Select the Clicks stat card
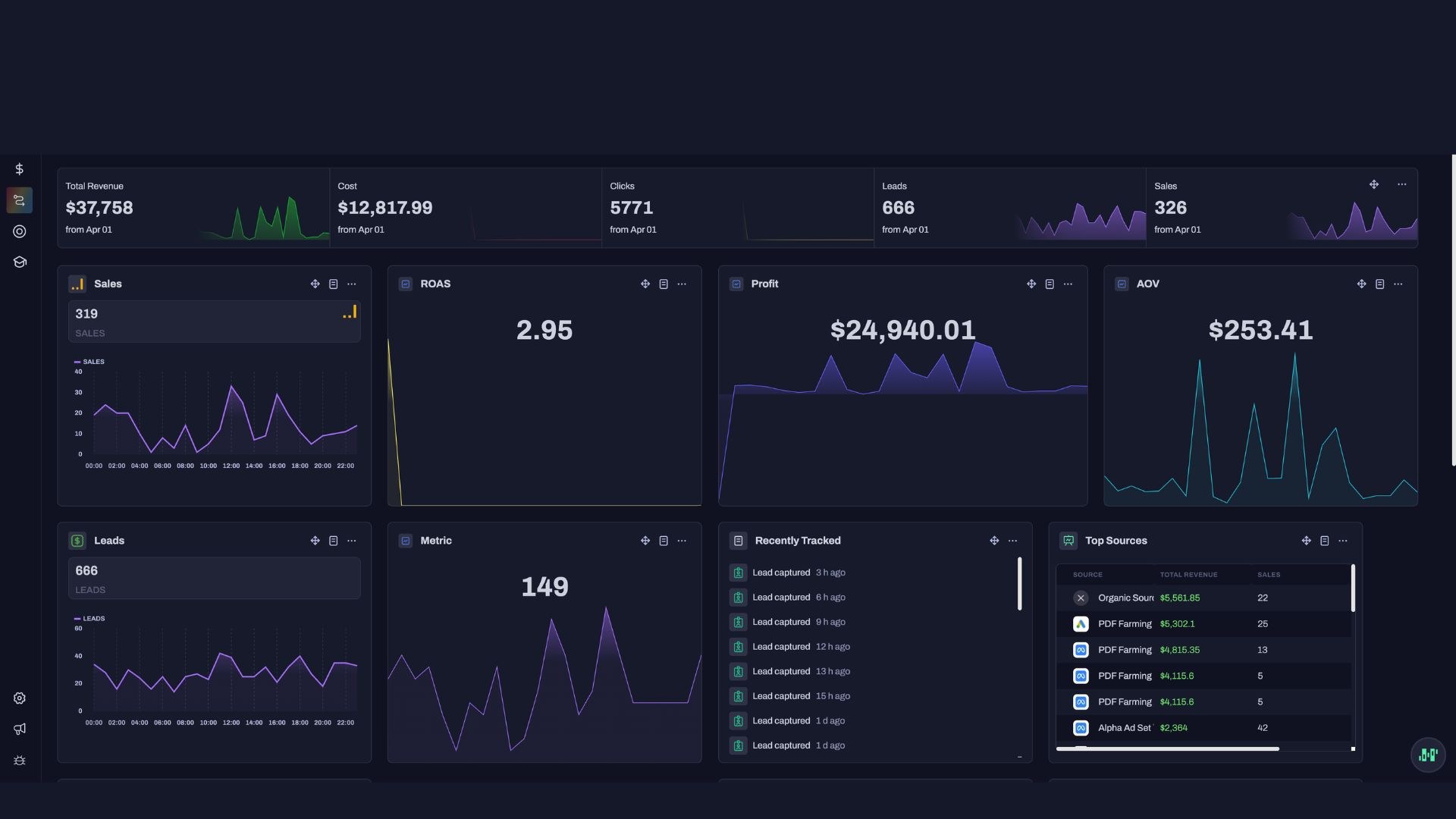This screenshot has width=1456, height=819. click(738, 208)
